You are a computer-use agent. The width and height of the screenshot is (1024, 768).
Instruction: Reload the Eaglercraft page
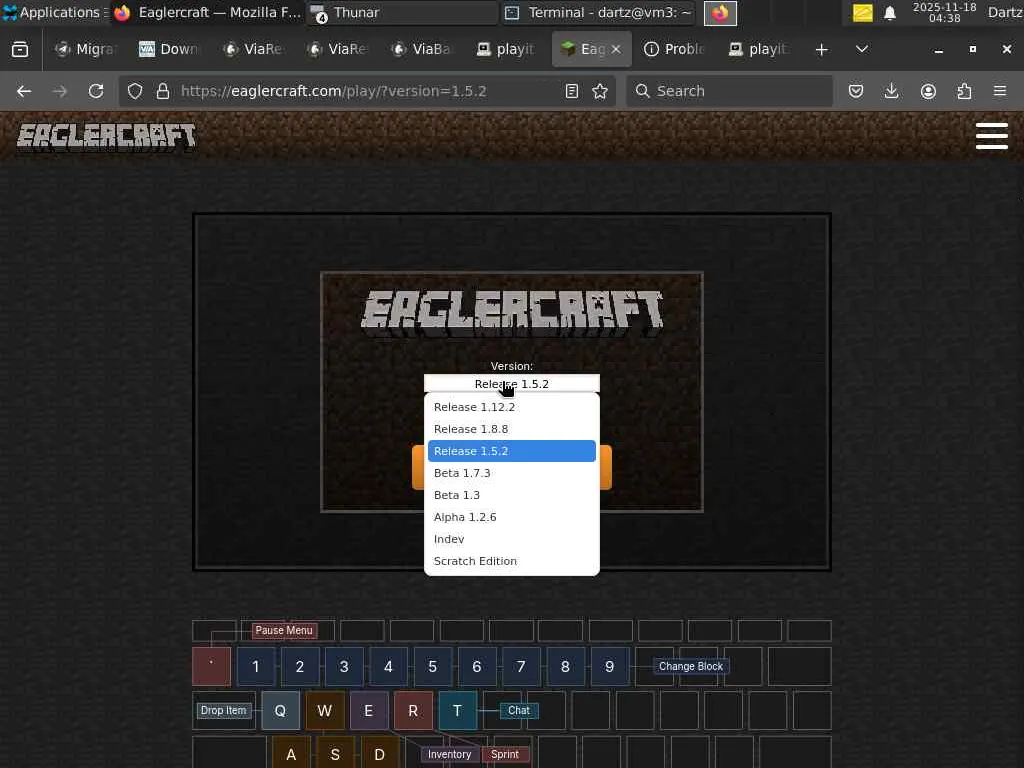(x=96, y=91)
